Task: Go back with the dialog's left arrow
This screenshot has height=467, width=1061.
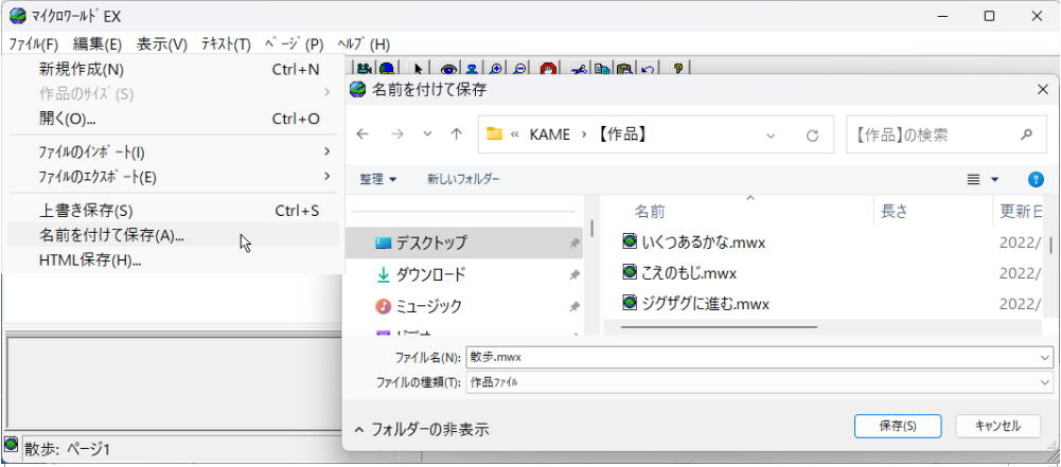Action: tap(363, 134)
